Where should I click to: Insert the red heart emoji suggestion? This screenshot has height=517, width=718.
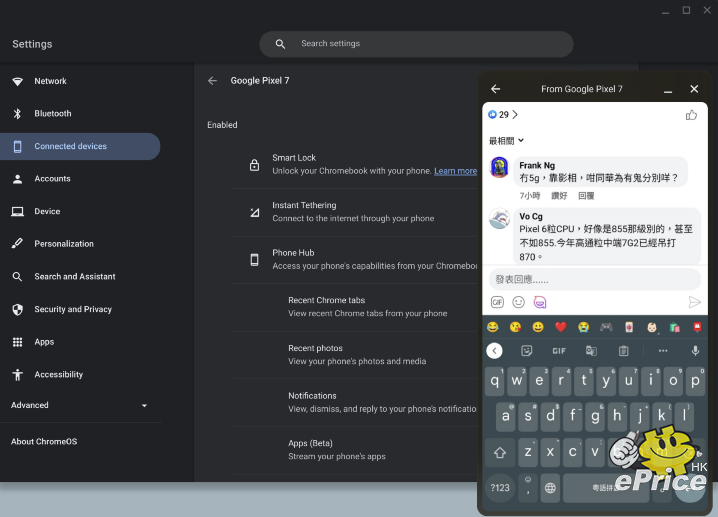[560, 327]
